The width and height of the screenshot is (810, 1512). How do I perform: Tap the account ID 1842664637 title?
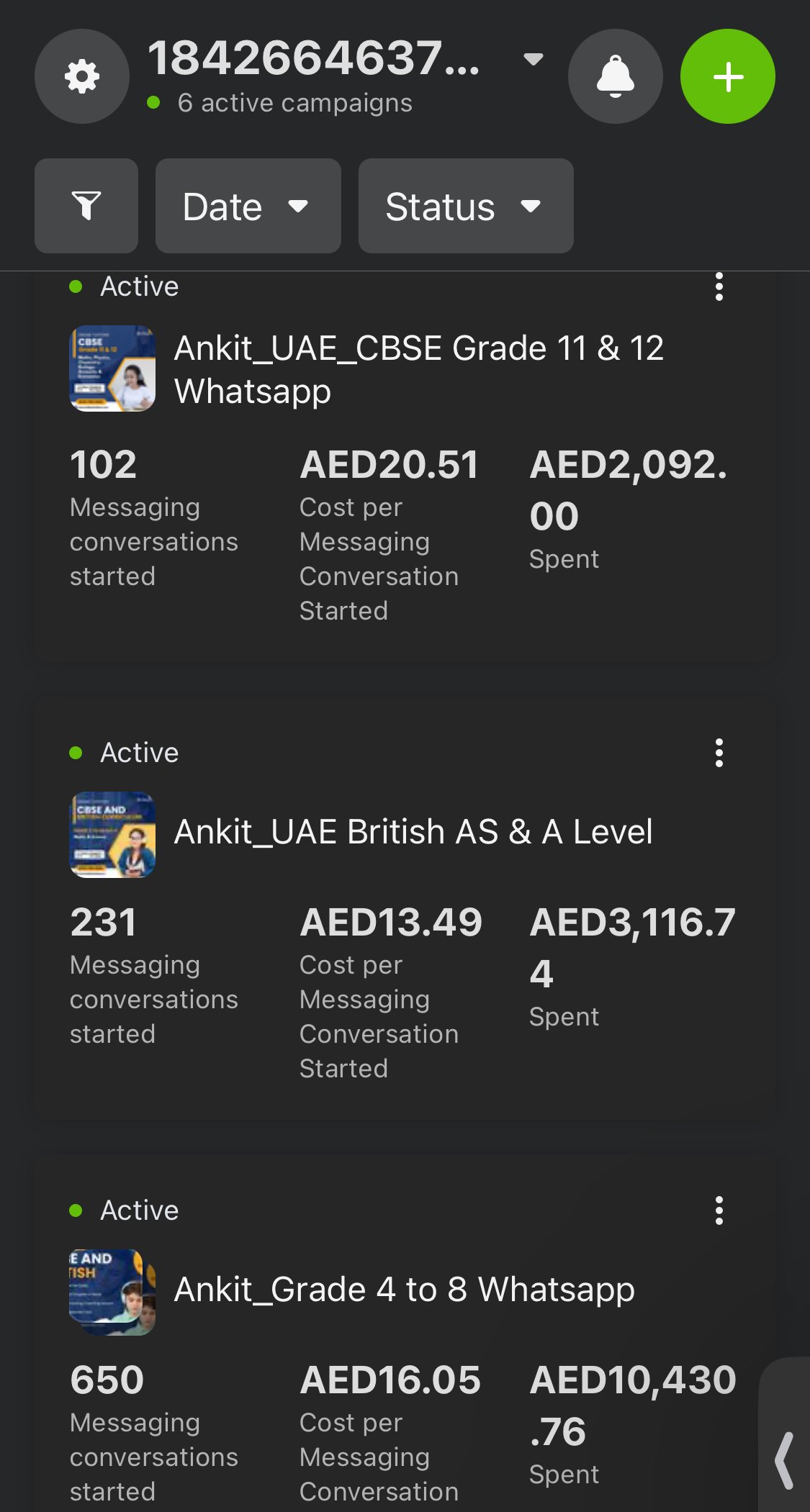314,59
